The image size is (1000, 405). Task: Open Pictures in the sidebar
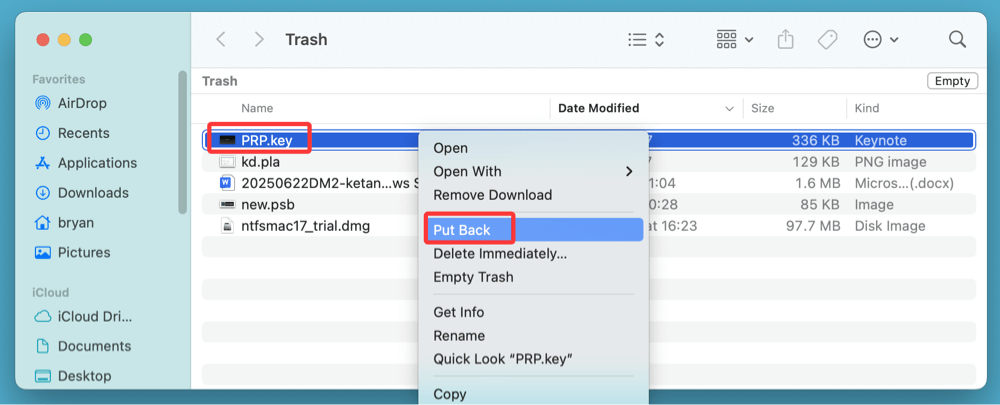pyautogui.click(x=84, y=253)
